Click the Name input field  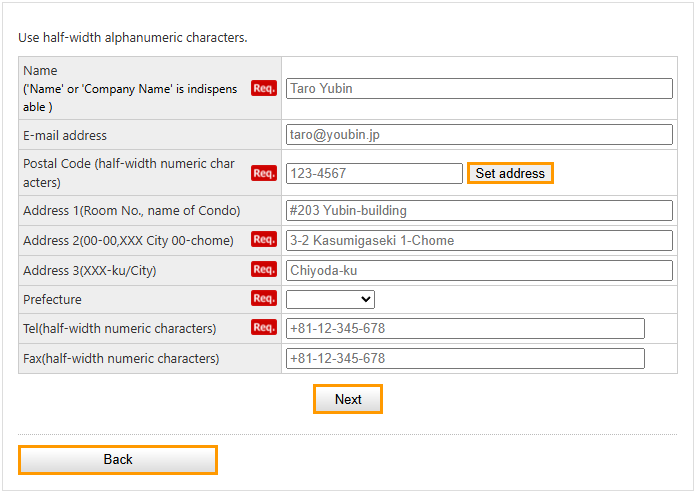point(479,88)
